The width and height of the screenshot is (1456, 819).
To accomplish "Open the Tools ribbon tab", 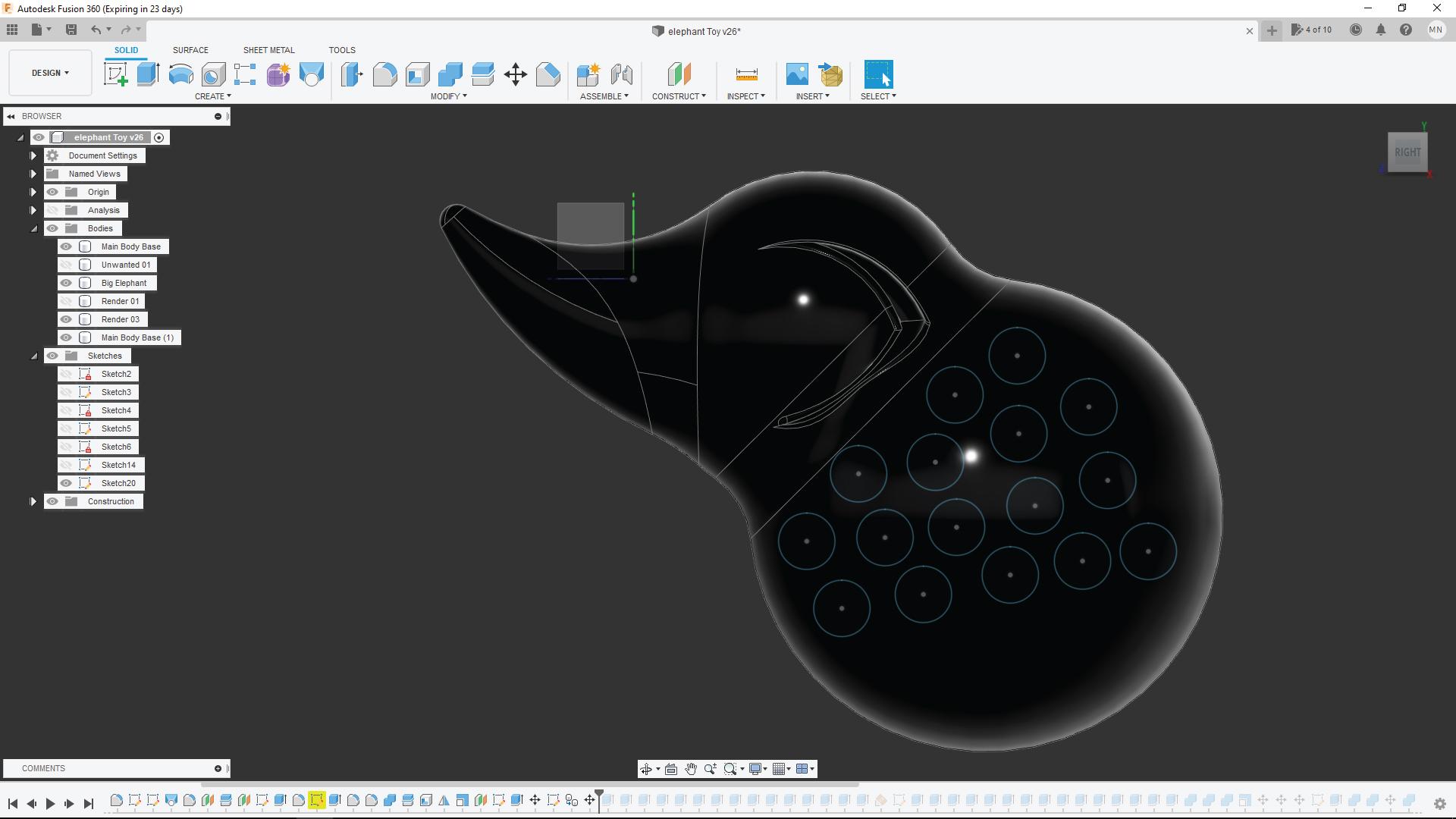I will (x=341, y=49).
